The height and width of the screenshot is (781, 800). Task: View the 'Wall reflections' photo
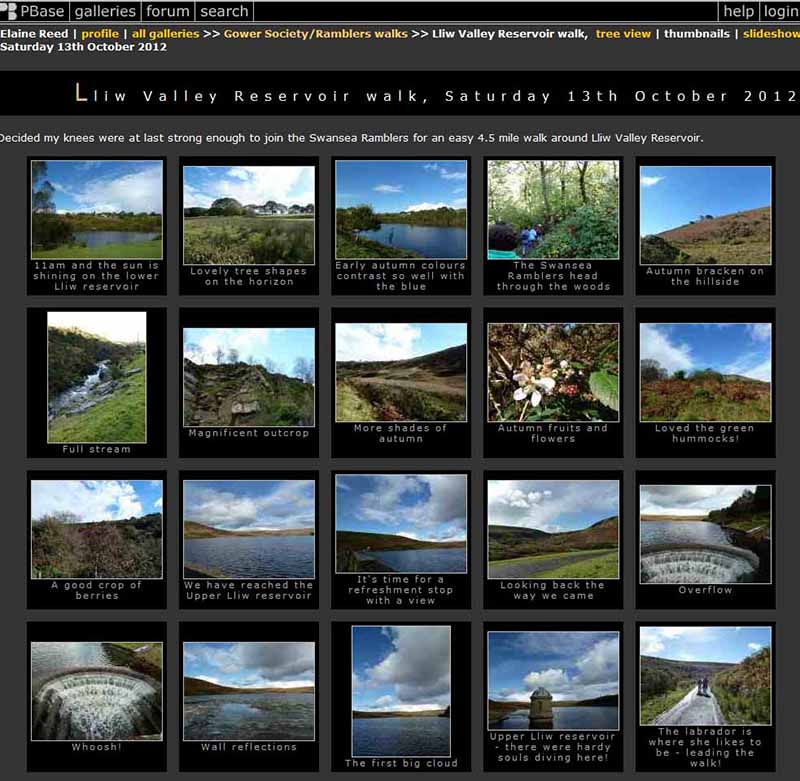pos(249,691)
